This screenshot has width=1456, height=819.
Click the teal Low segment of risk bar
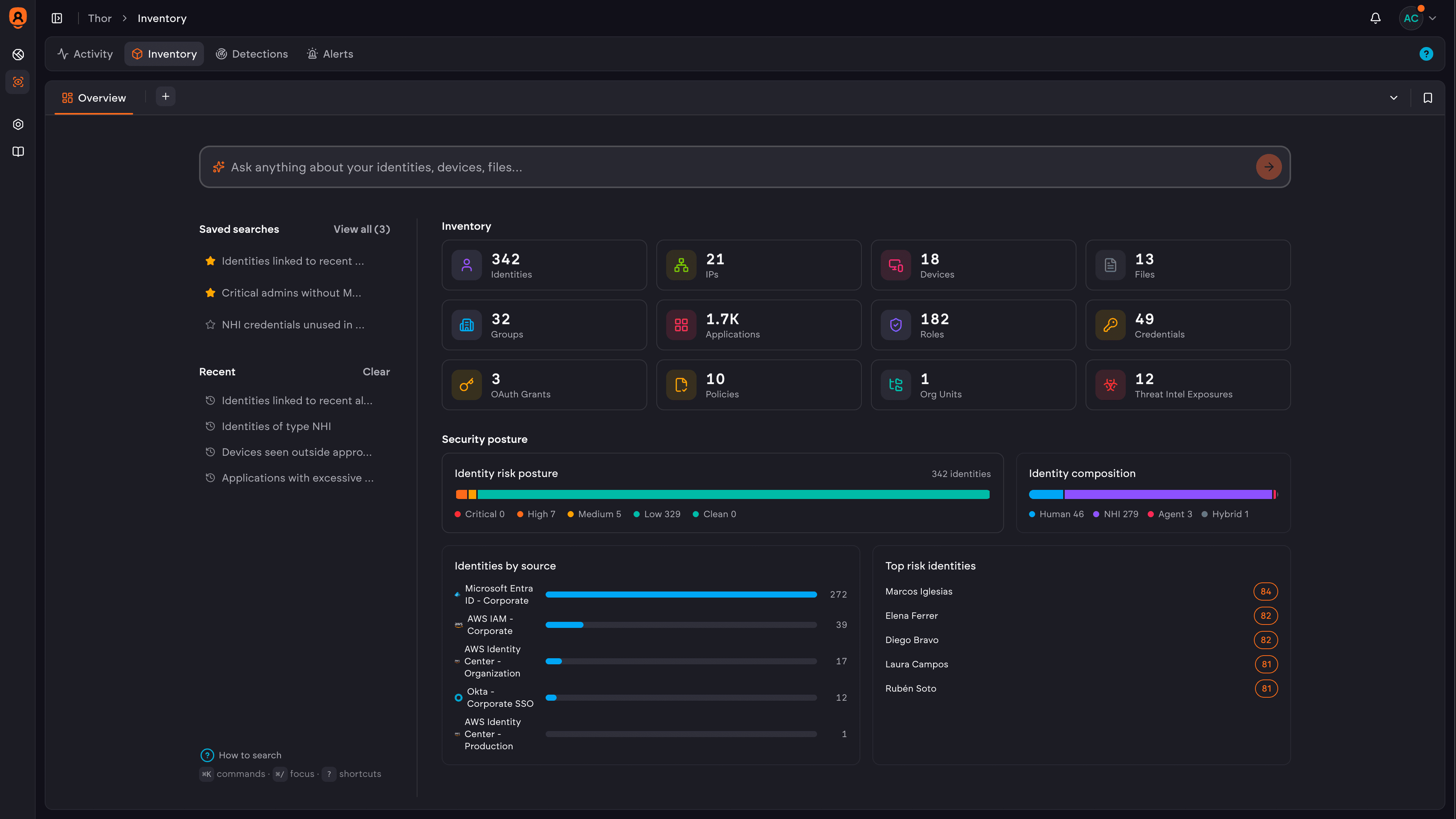tap(734, 494)
